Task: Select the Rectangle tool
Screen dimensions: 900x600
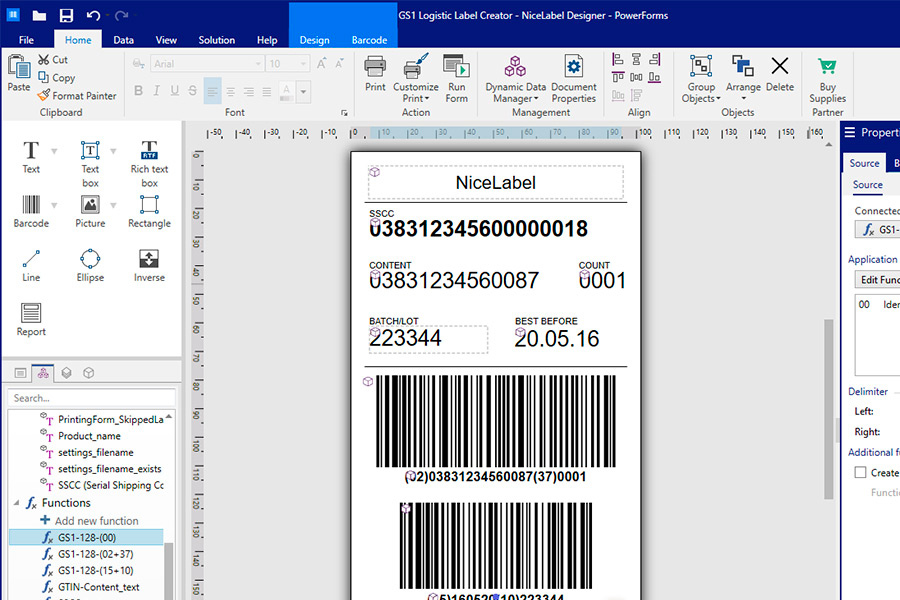Action: [x=149, y=211]
